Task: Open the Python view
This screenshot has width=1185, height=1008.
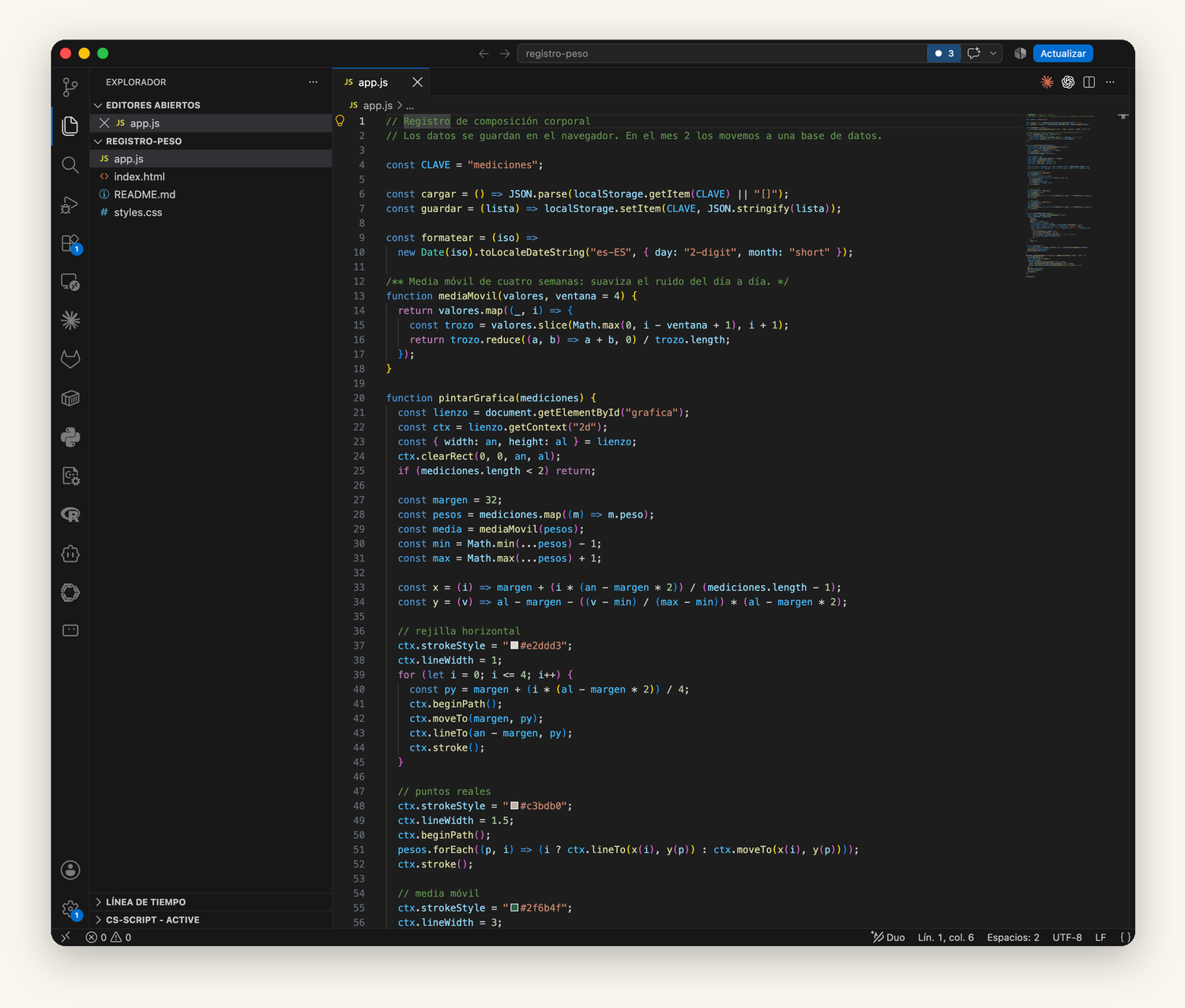Action: (x=70, y=437)
